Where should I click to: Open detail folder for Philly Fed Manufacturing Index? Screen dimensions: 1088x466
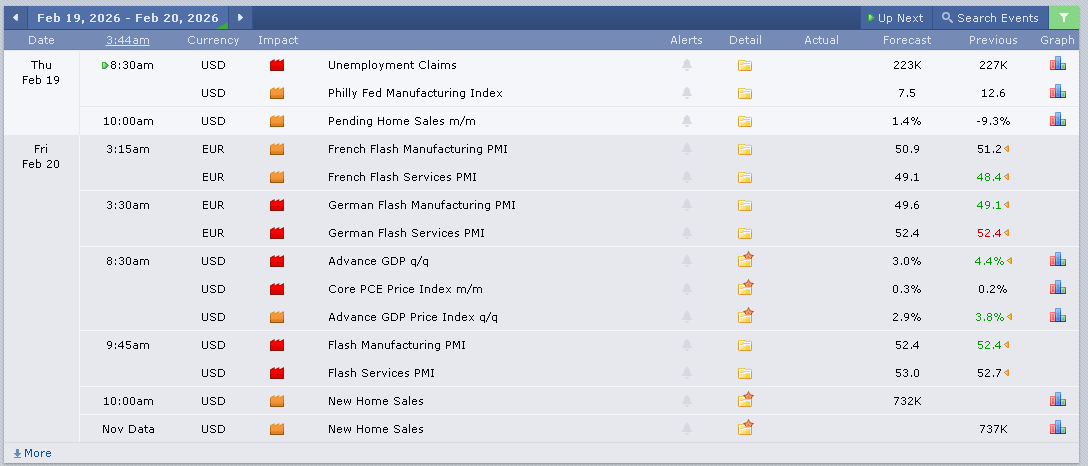point(744,93)
